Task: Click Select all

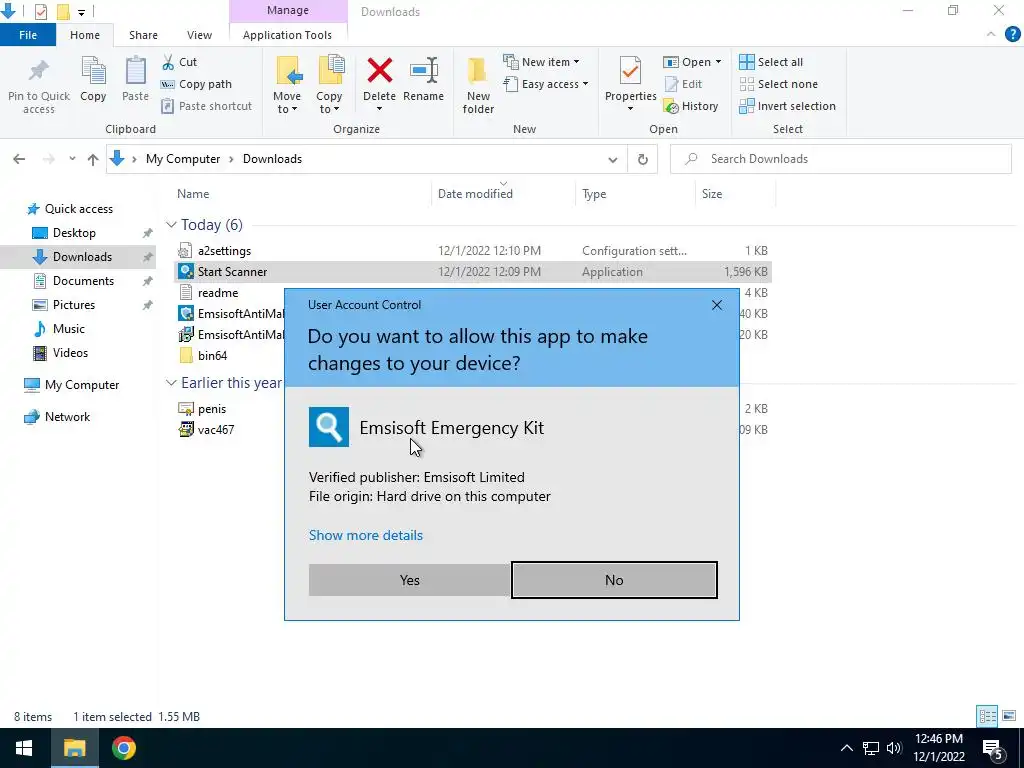Action: 771,62
